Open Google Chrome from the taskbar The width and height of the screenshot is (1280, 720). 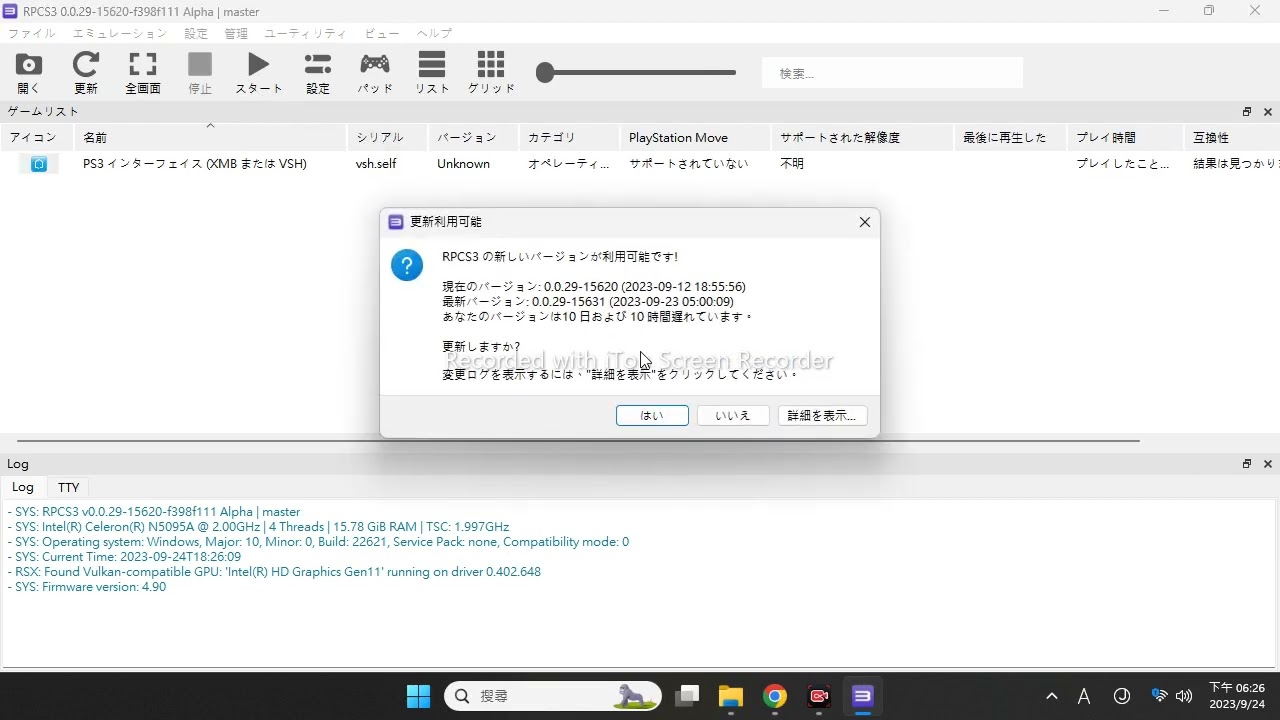775,696
